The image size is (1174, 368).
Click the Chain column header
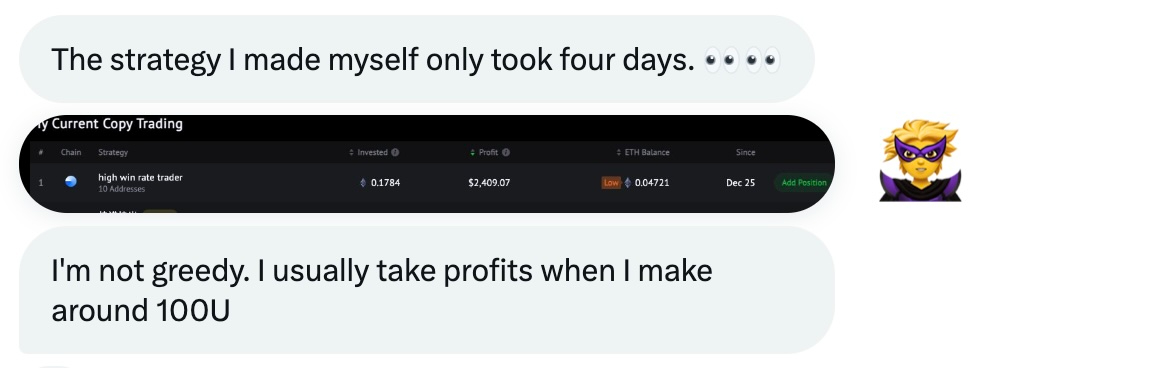(x=71, y=153)
